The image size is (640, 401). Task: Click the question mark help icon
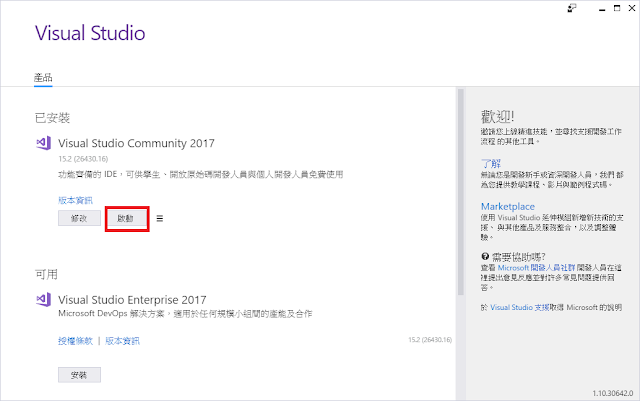pyautogui.click(x=485, y=256)
